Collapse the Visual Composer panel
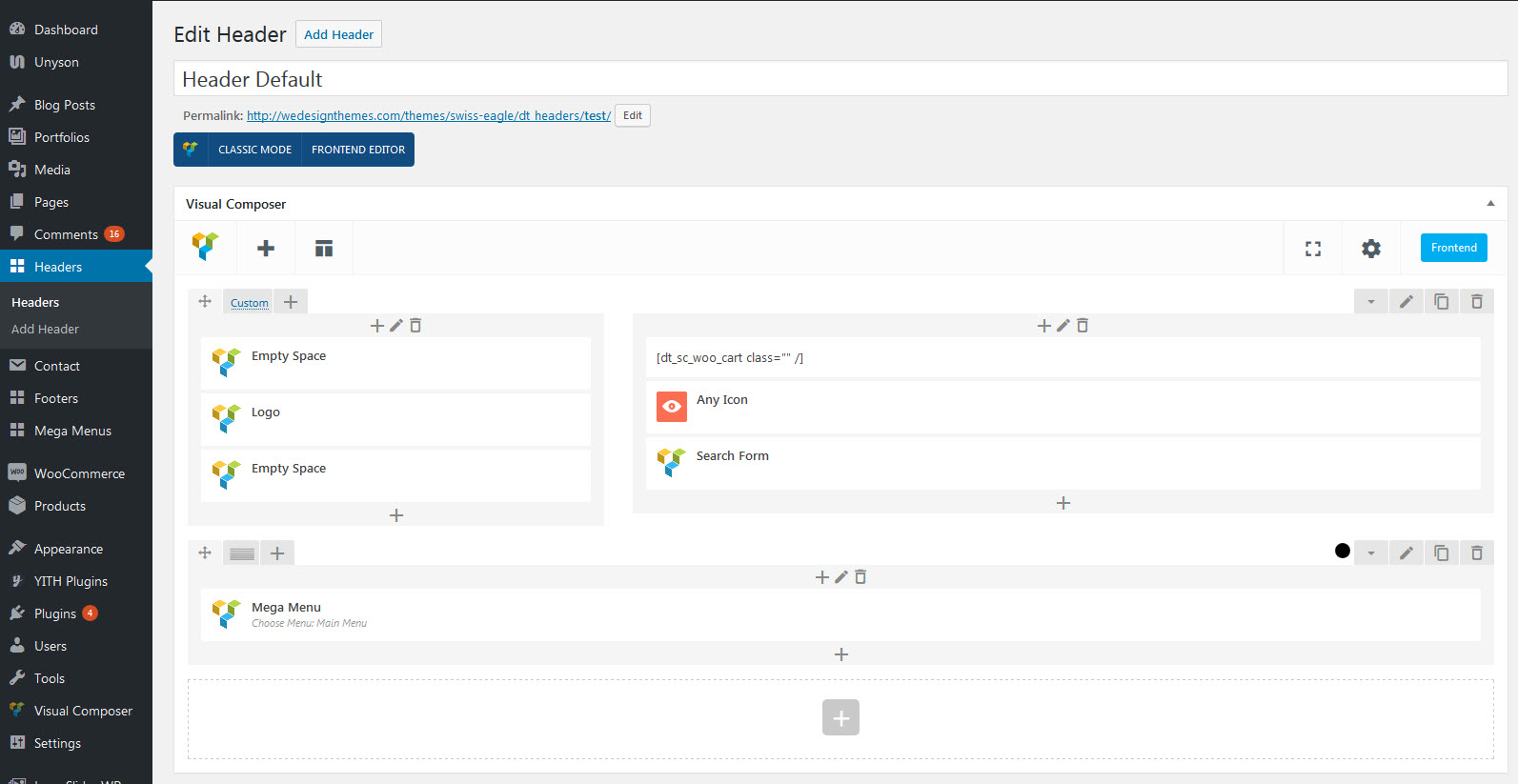The image size is (1518, 784). tap(1490, 204)
